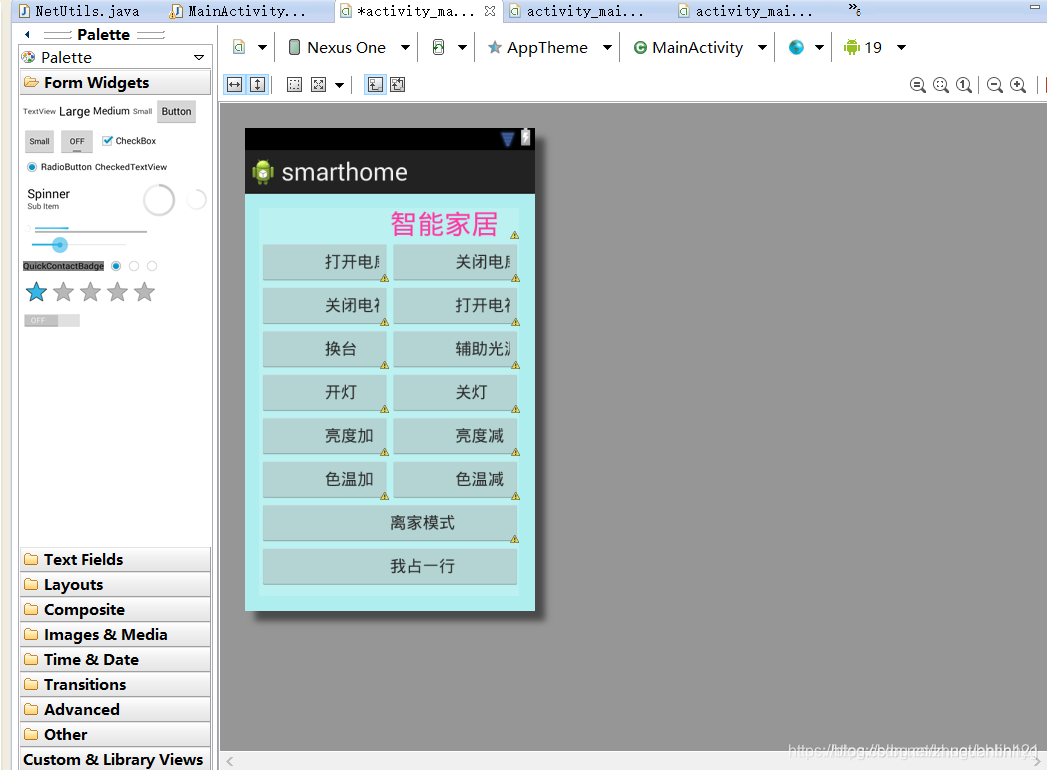Screen dimensions: 1047x770
Task: Click the SeekBar slider thumb widget
Action: (59, 245)
